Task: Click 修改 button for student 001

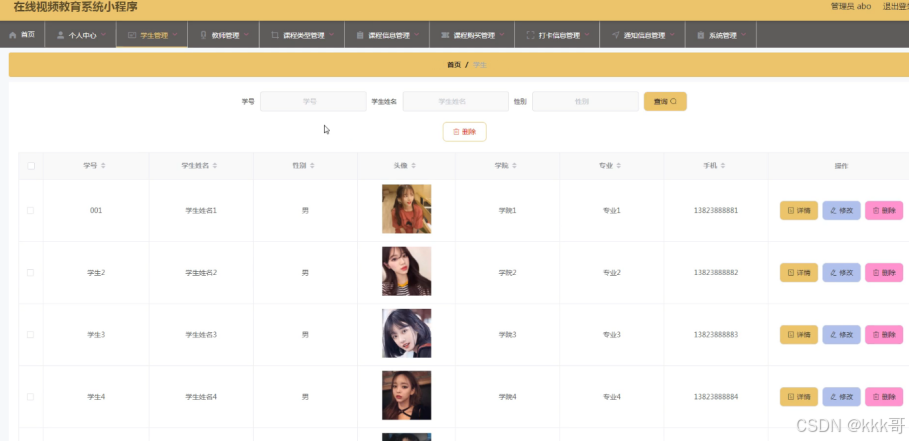Action: click(x=841, y=210)
